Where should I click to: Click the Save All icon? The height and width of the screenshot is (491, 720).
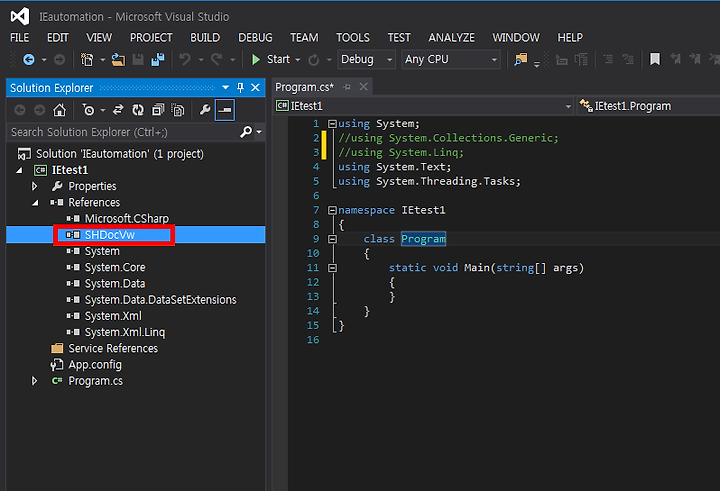tap(158, 60)
